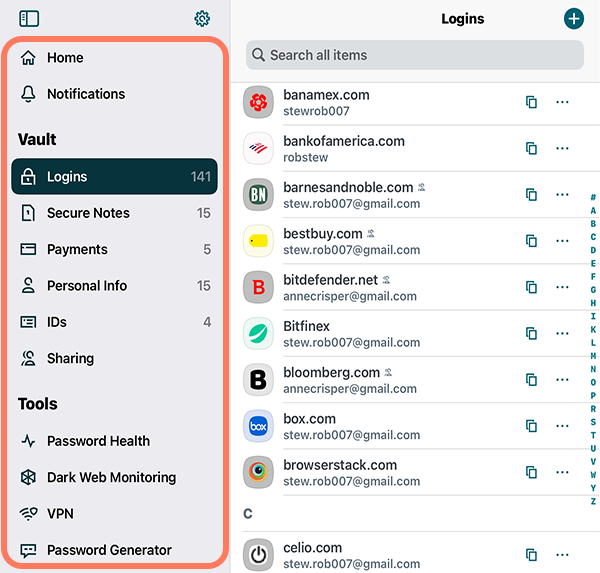
Task: Open more options for bloomberg.com
Action: tap(562, 380)
